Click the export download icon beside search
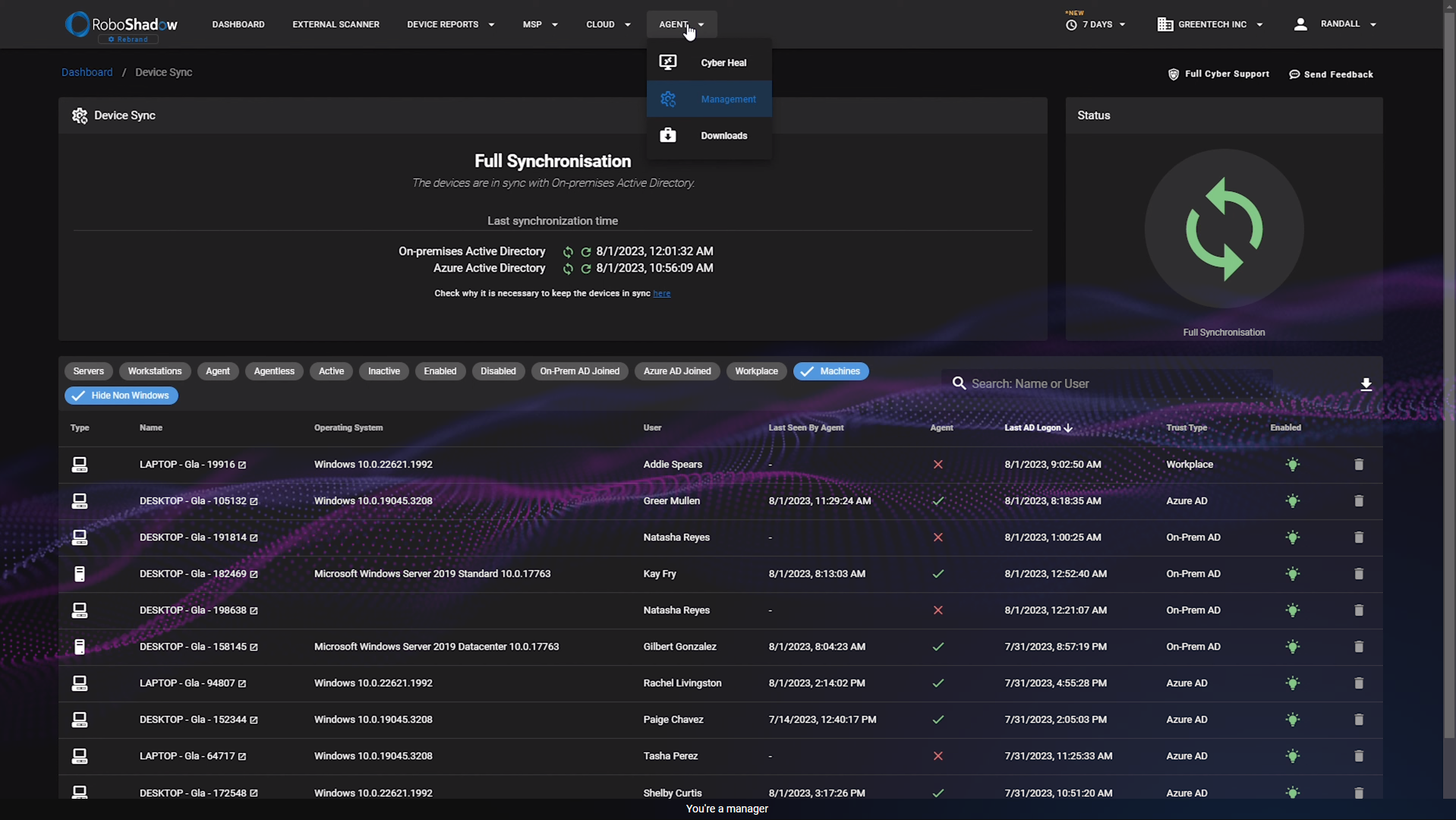The image size is (1456, 820). (x=1366, y=384)
